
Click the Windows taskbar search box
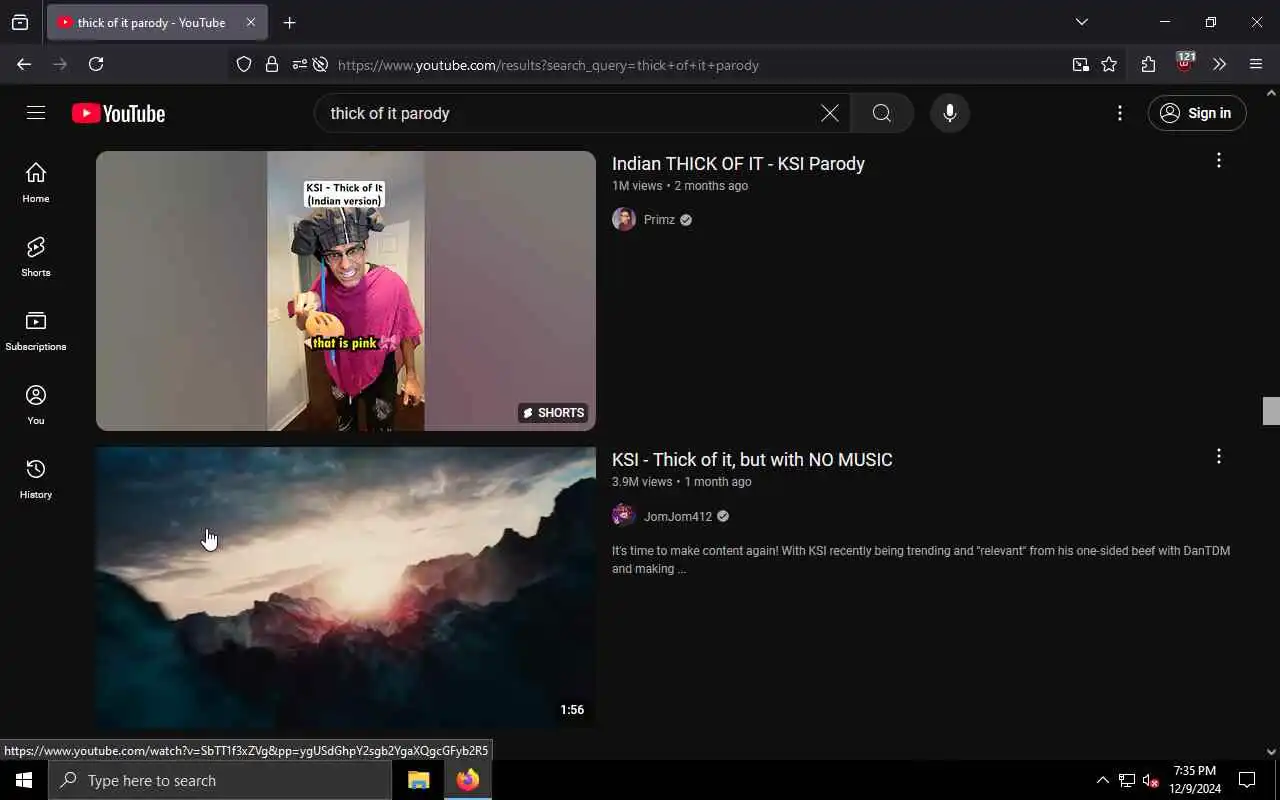tap(220, 780)
